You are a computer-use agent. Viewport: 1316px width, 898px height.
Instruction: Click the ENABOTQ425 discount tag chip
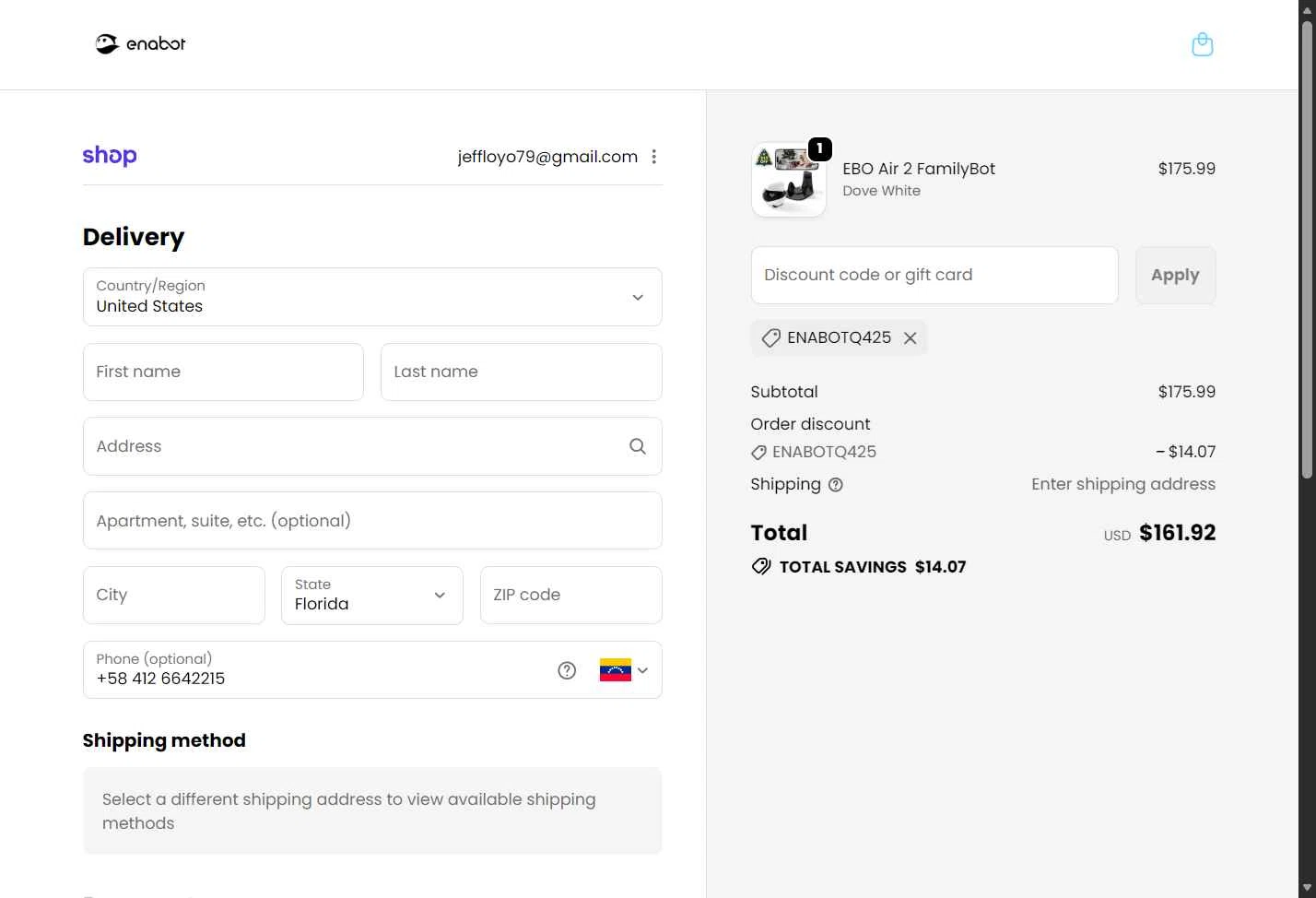click(839, 337)
